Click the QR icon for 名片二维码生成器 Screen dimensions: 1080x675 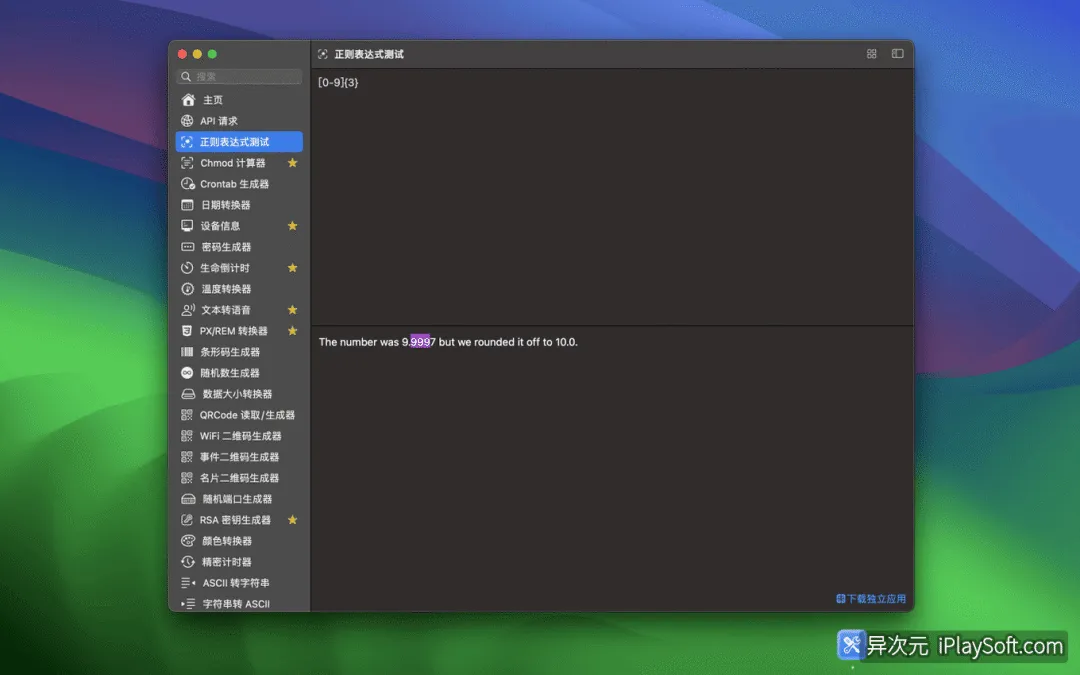(x=187, y=478)
